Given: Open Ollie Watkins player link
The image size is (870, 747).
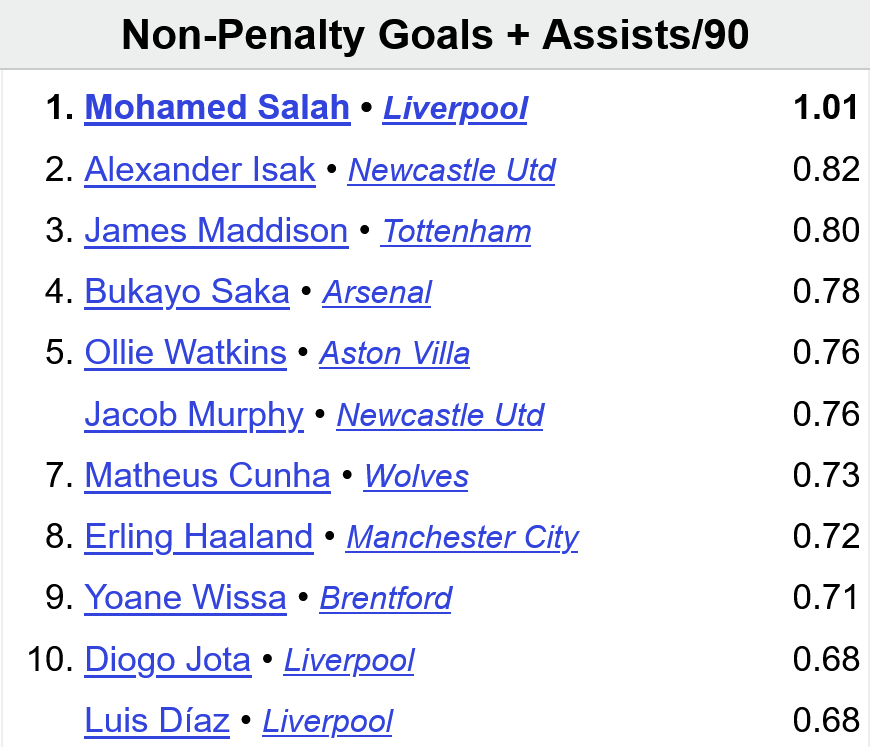Looking at the screenshot, I should (185, 353).
